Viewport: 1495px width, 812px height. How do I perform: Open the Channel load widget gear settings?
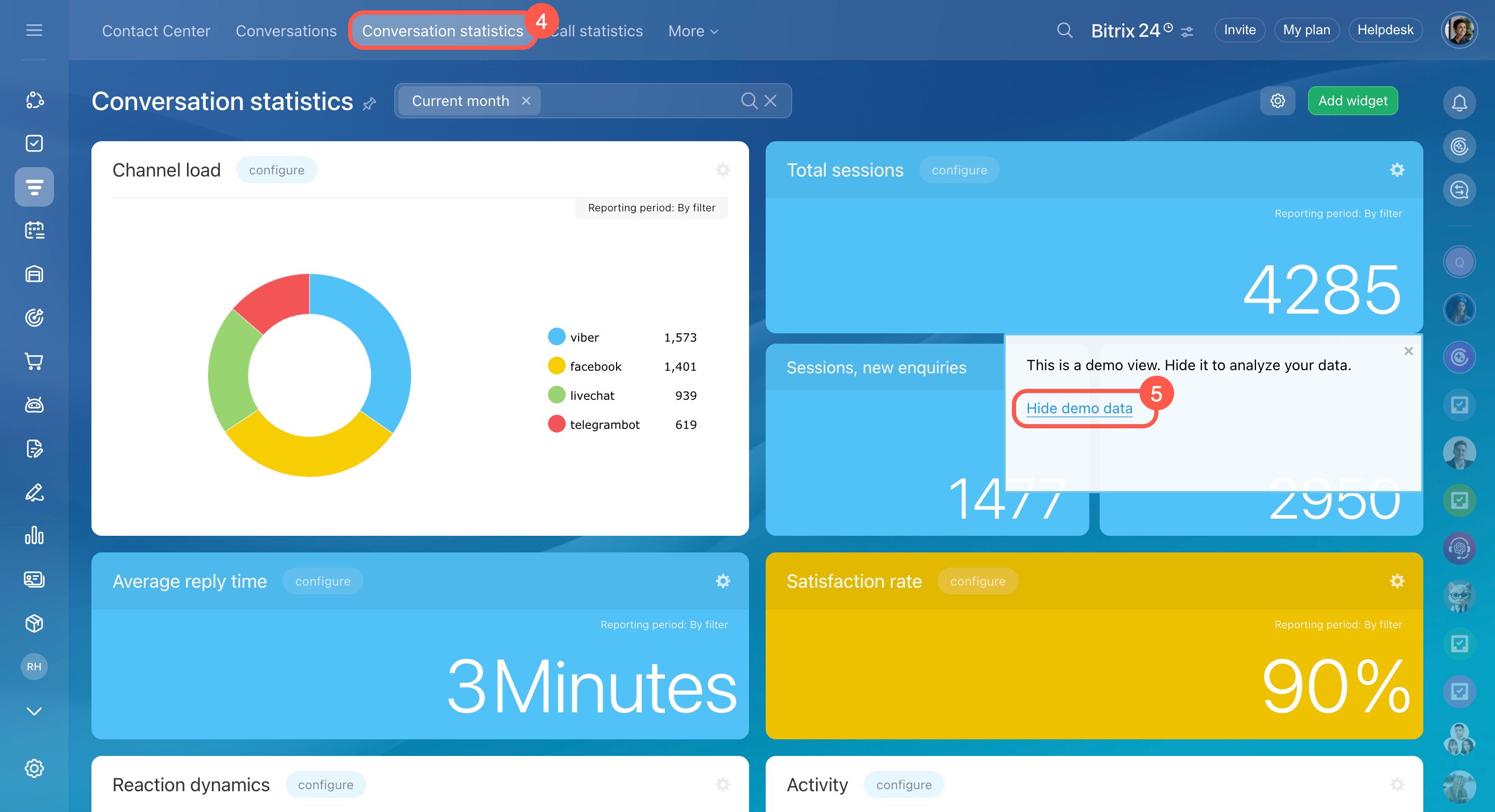pos(723,170)
